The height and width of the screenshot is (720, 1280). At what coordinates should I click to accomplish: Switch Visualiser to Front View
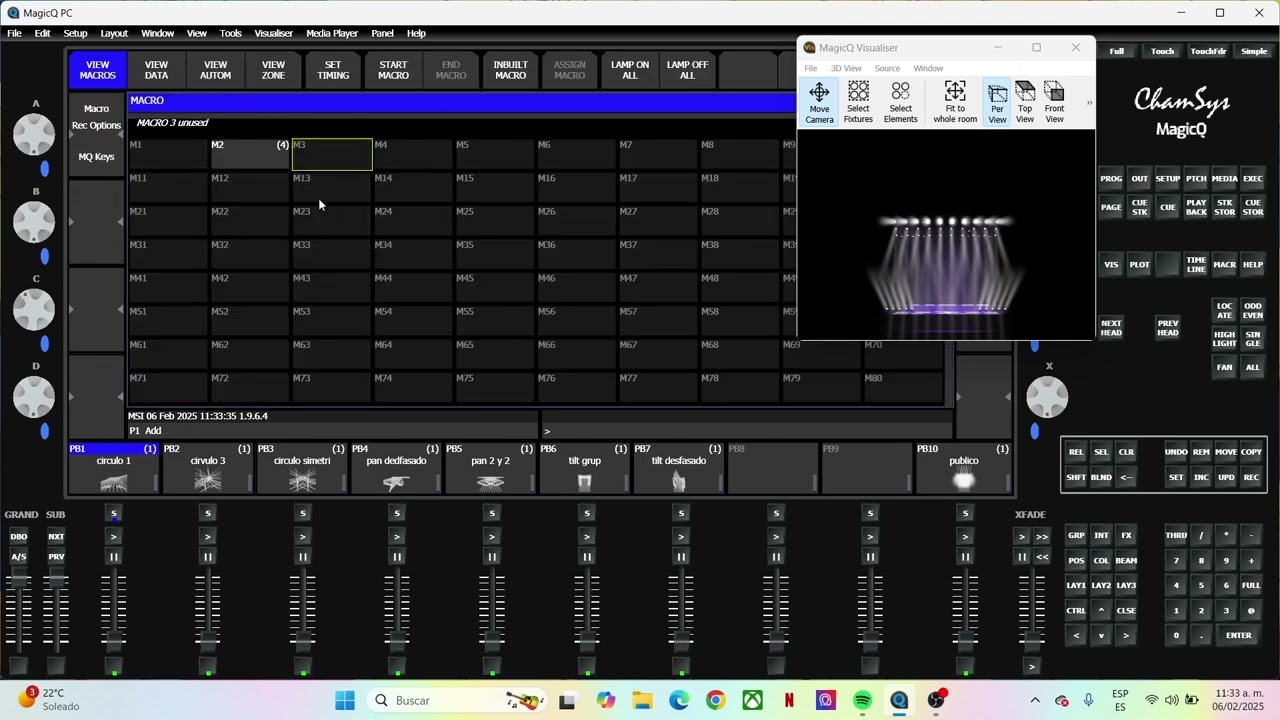tap(1054, 103)
